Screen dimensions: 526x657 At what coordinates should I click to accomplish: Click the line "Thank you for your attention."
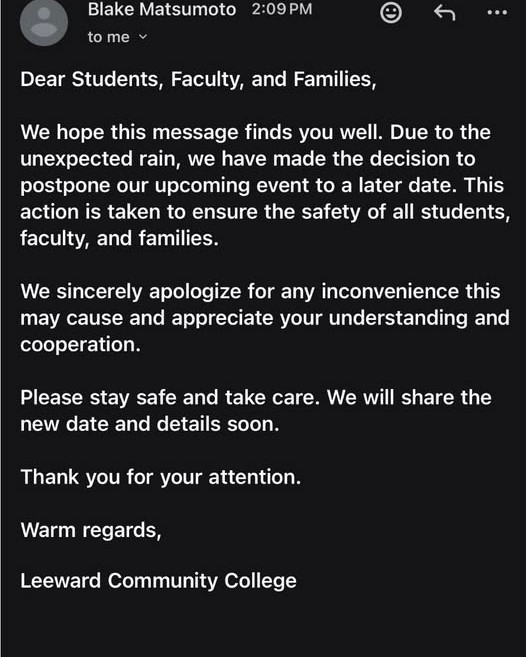click(161, 477)
